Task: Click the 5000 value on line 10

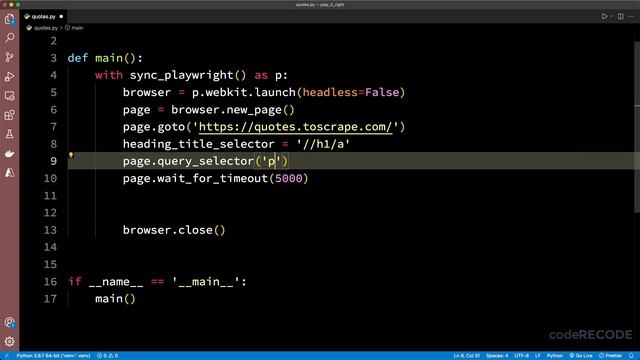Action: [x=289, y=178]
